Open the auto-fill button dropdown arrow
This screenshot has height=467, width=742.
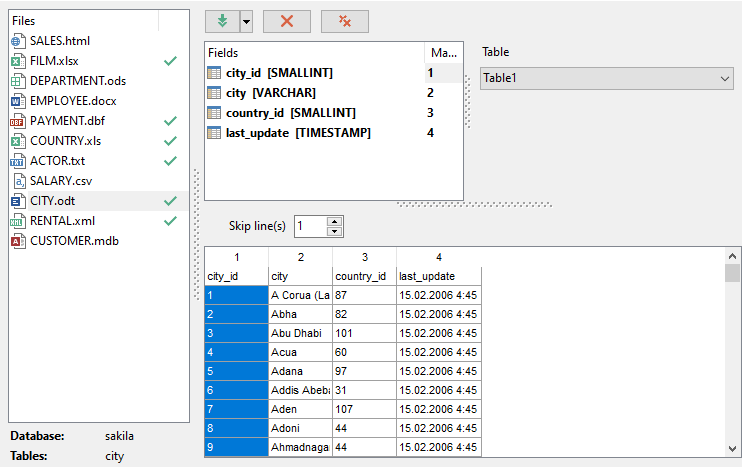(x=246, y=21)
